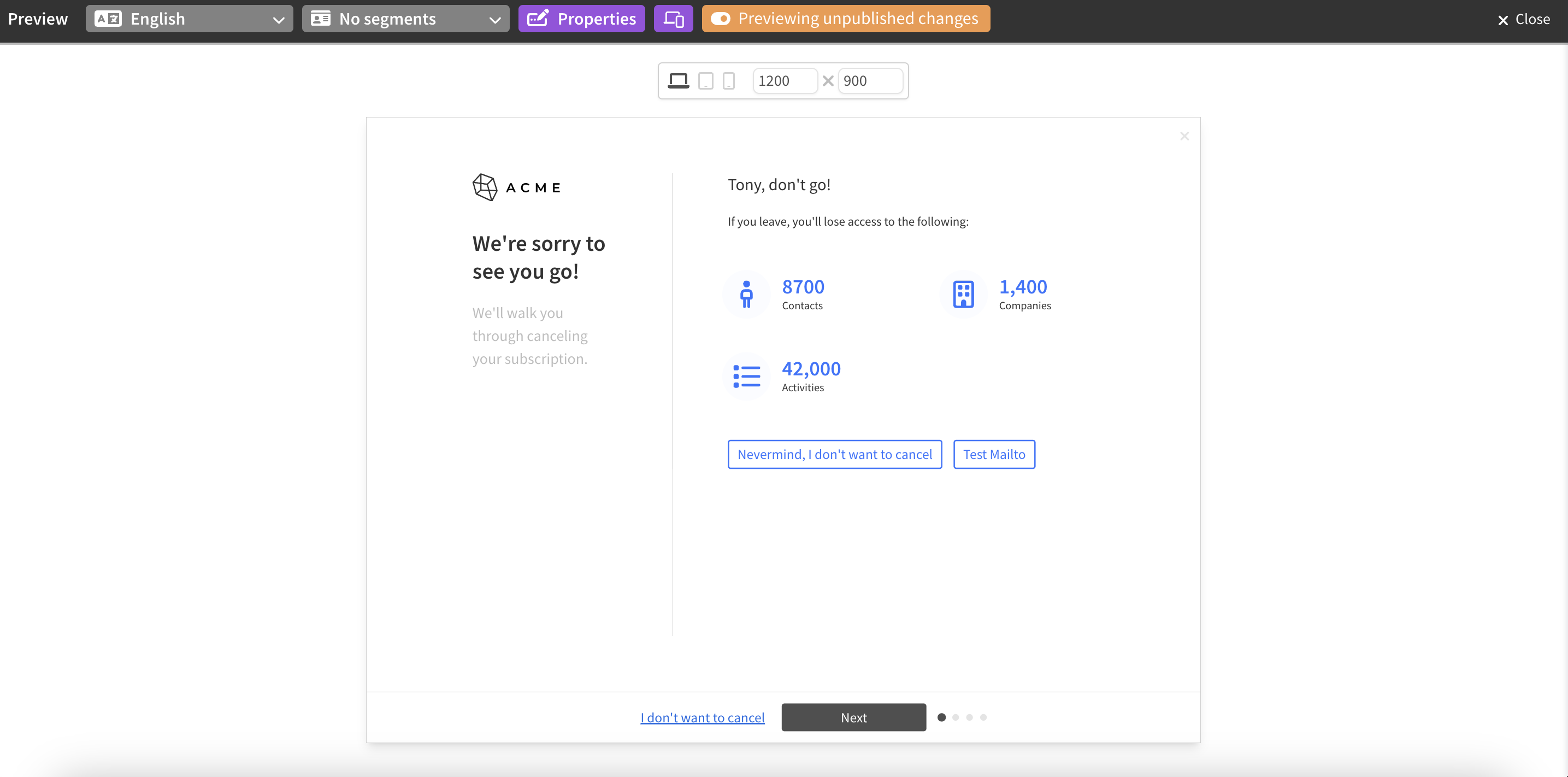Click the Activities list icon
The height and width of the screenshot is (777, 1568).
[x=746, y=376]
